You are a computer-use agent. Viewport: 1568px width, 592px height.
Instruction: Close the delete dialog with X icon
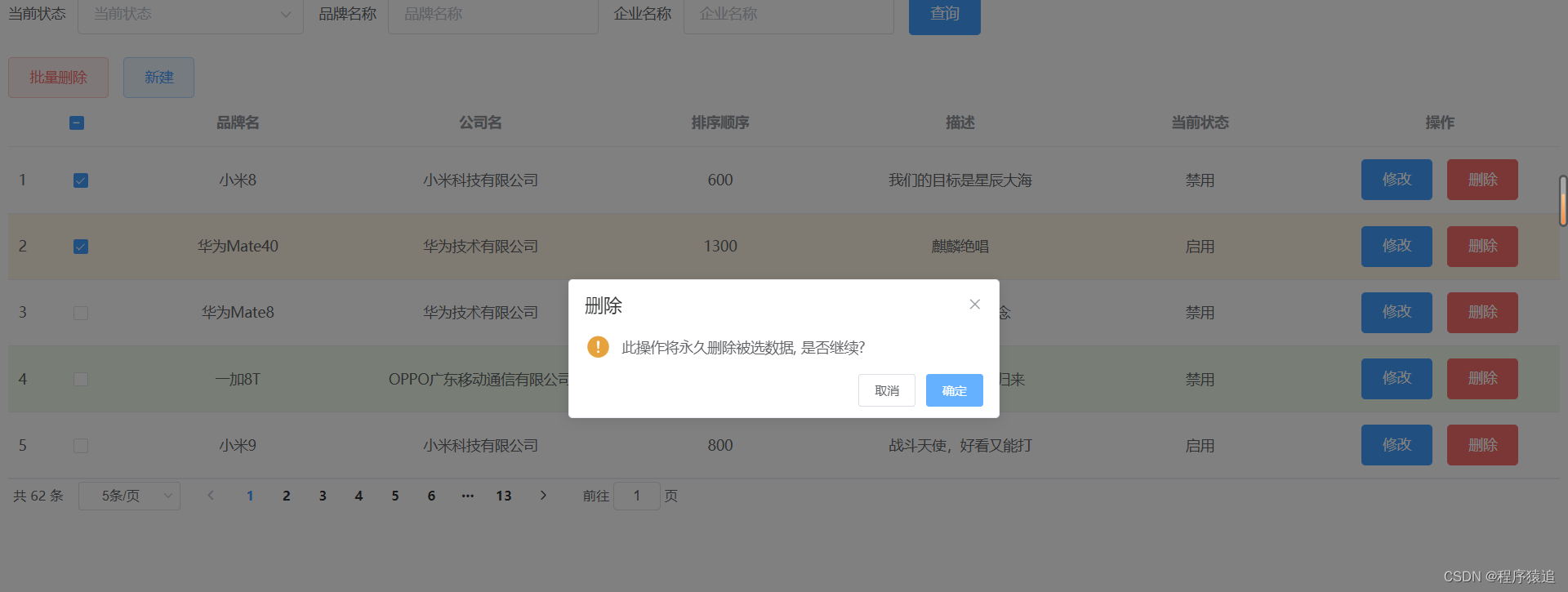tap(974, 305)
